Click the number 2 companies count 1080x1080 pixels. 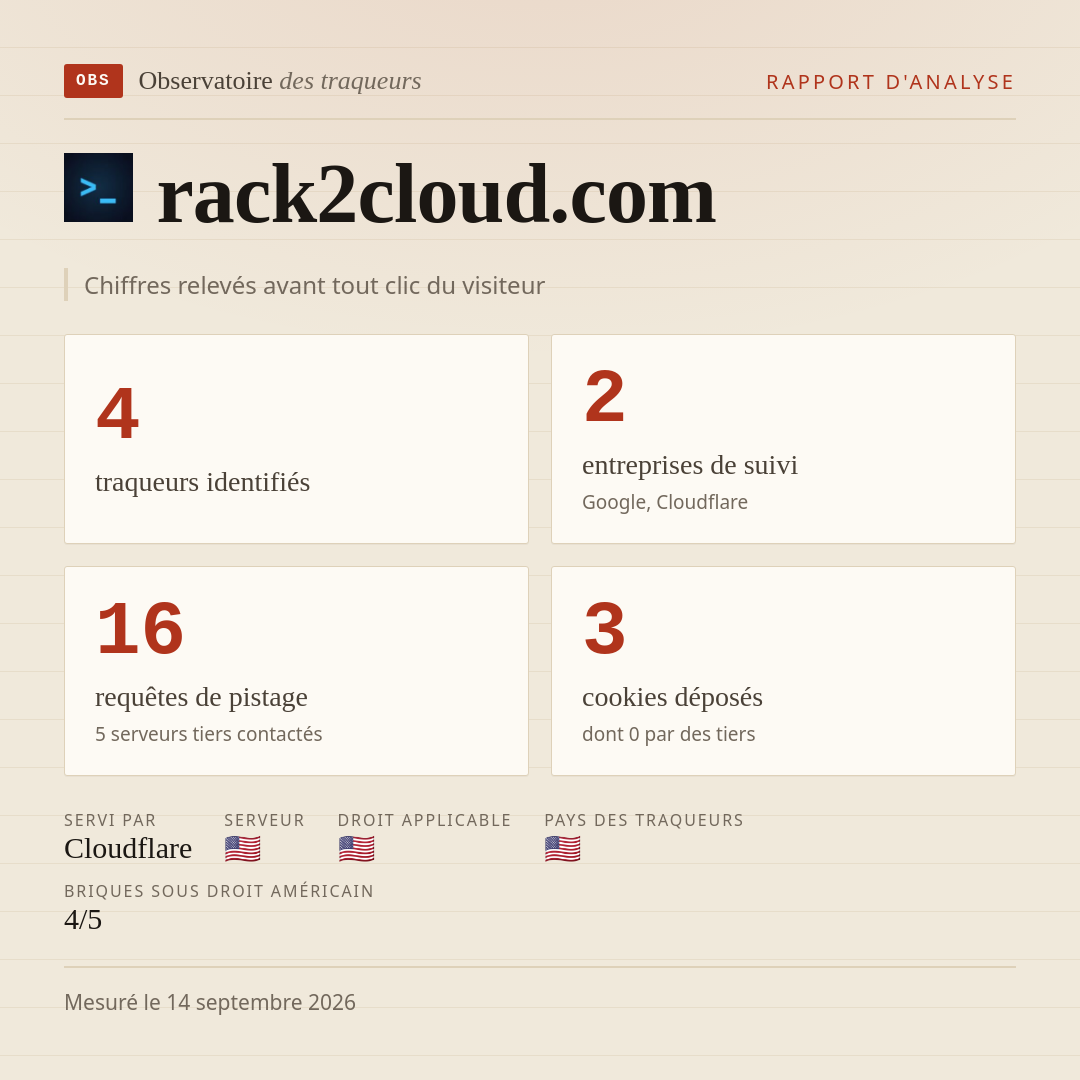click(x=605, y=397)
